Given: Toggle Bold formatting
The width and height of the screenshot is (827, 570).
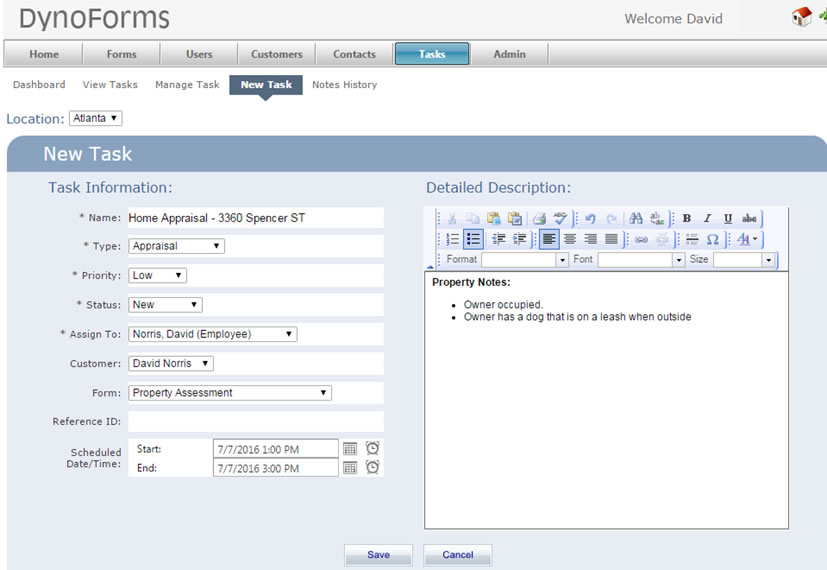Looking at the screenshot, I should click(x=687, y=218).
